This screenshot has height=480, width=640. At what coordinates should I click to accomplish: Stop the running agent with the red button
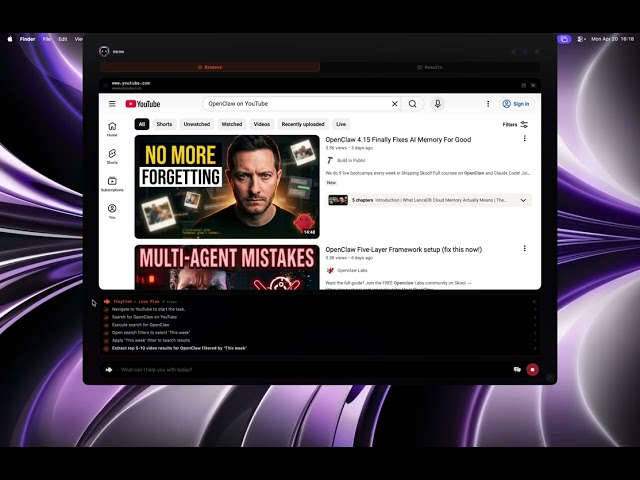[532, 369]
